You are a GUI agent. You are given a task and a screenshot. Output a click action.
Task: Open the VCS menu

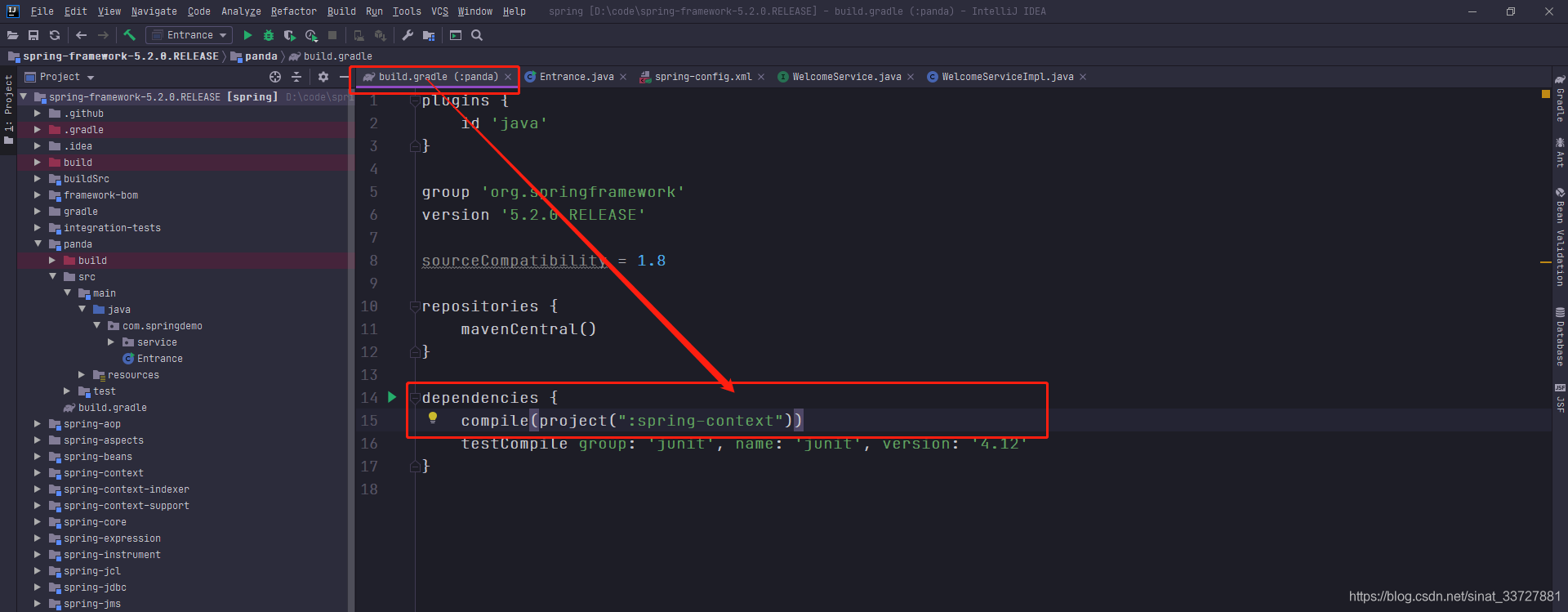point(440,11)
